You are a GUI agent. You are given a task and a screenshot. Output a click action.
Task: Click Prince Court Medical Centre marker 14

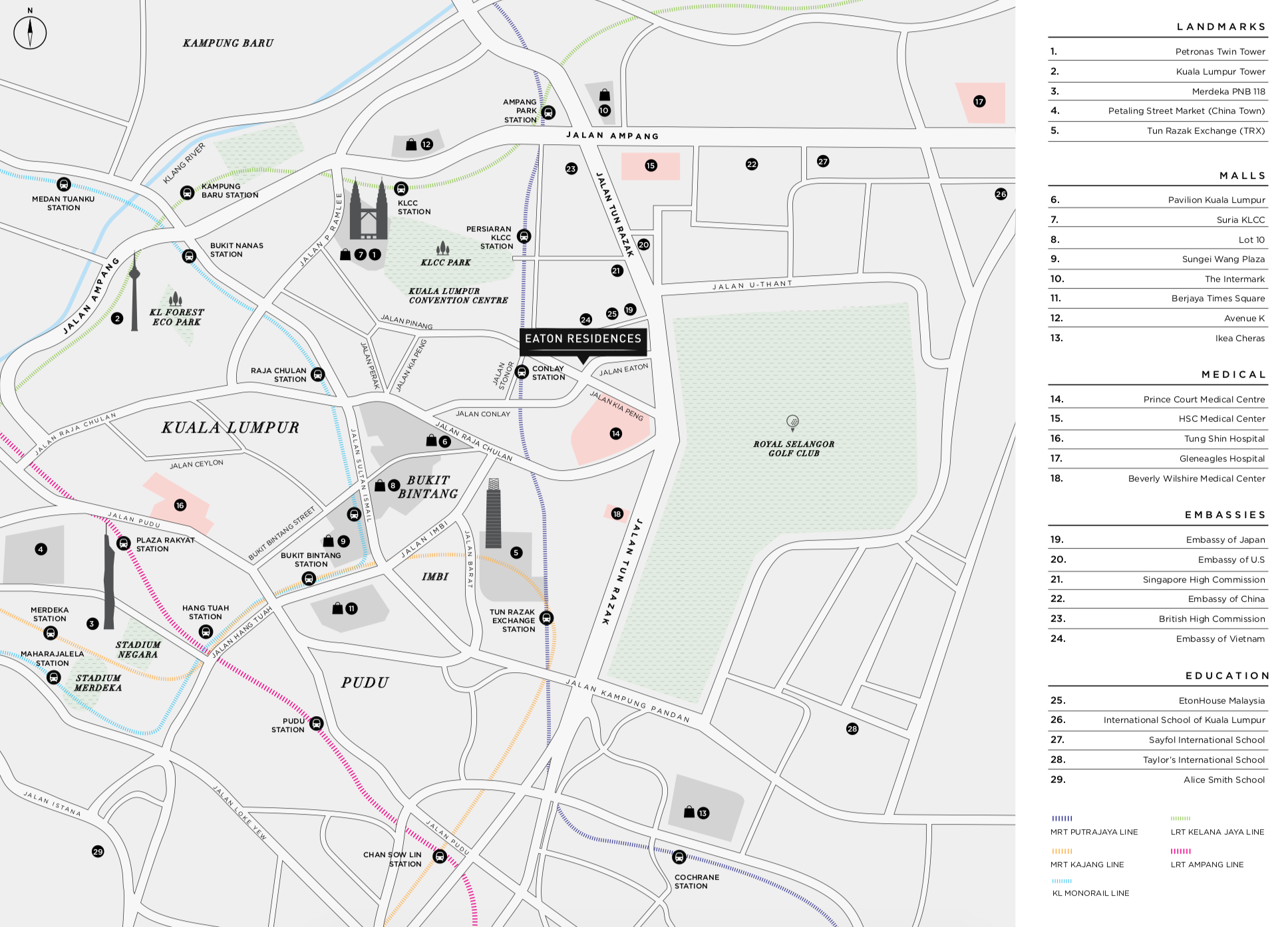615,434
